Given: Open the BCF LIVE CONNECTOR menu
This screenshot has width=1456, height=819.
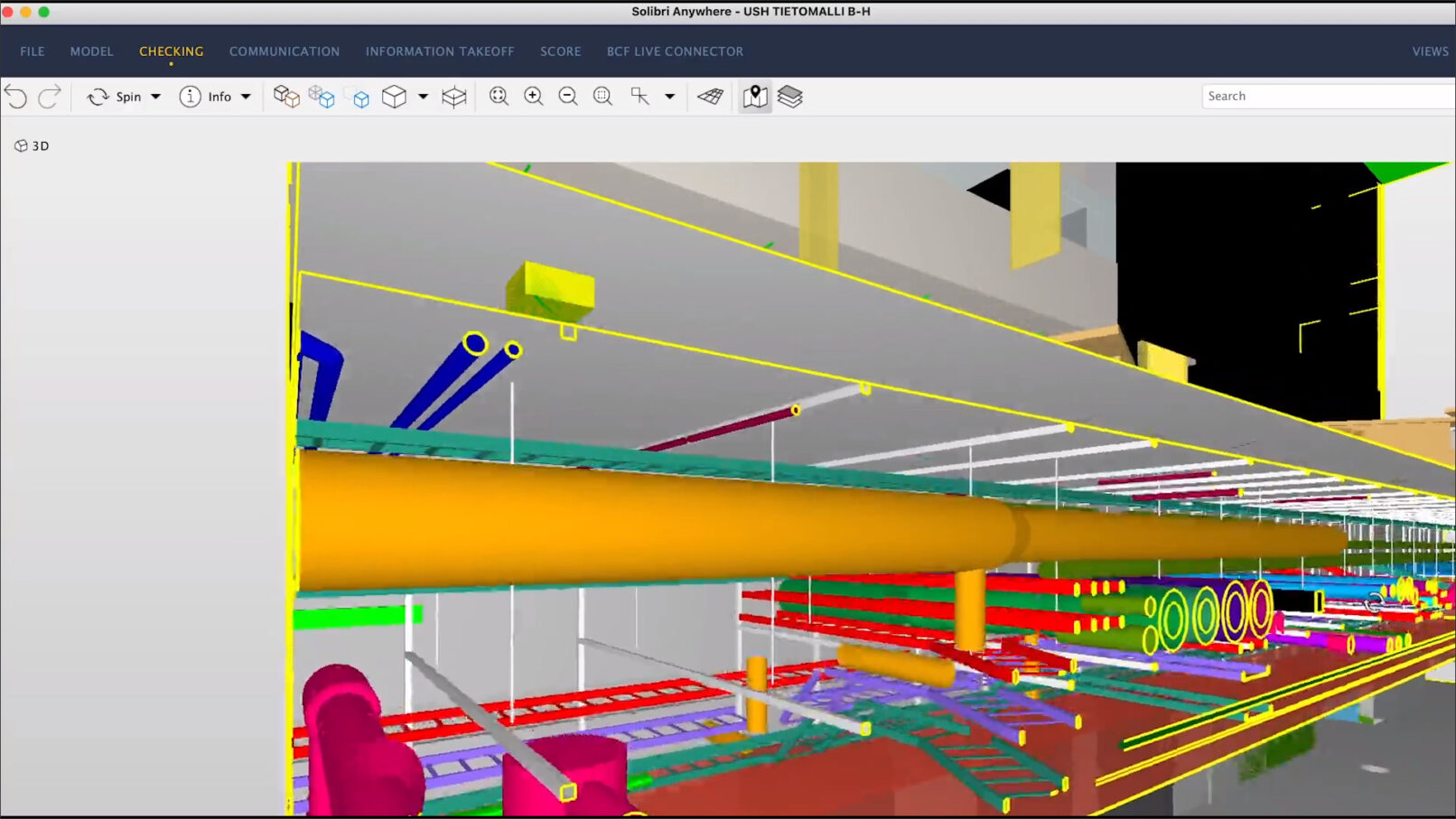Looking at the screenshot, I should click(x=674, y=51).
